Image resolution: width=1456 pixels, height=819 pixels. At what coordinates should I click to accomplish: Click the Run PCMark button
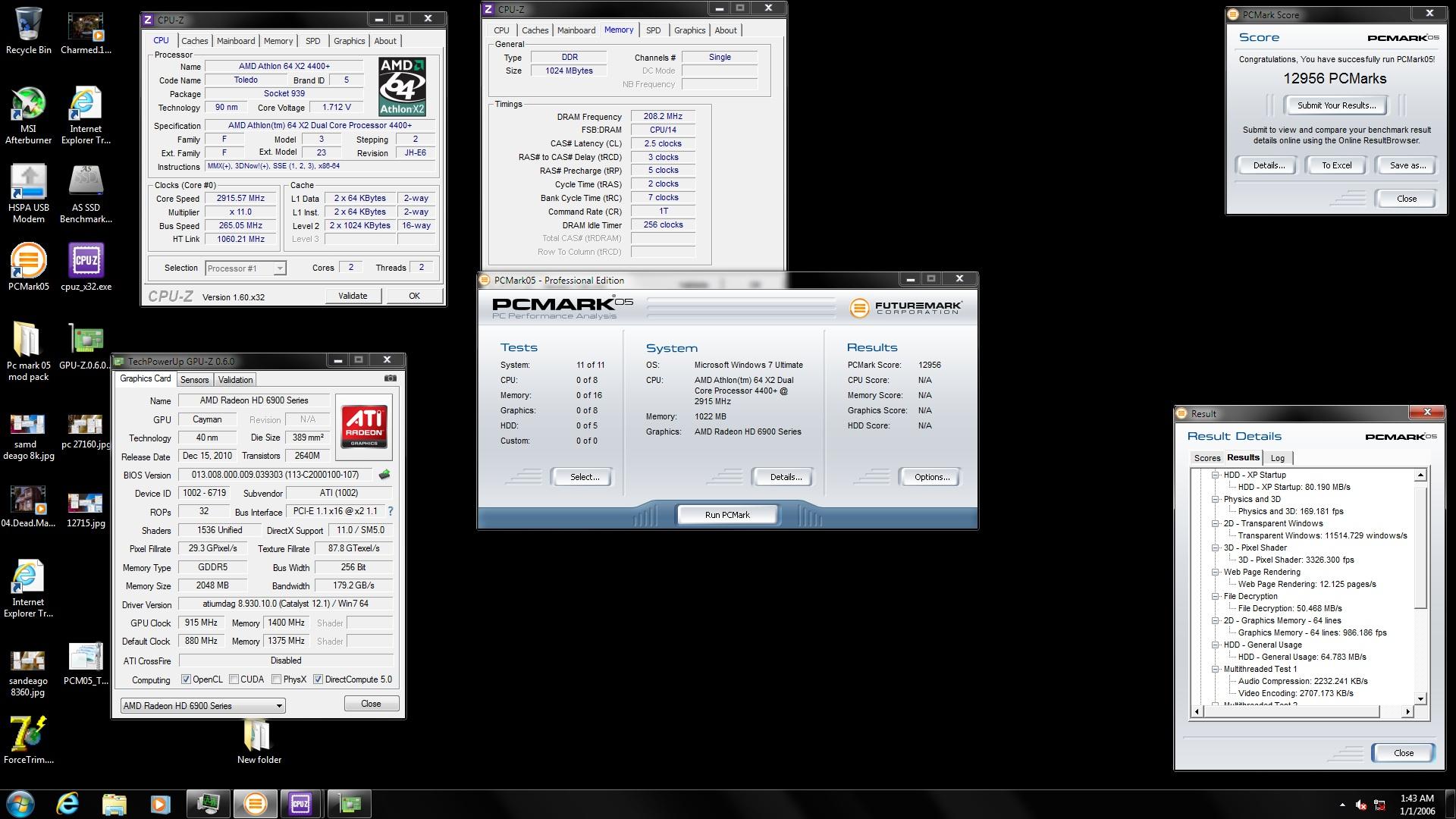click(x=727, y=515)
